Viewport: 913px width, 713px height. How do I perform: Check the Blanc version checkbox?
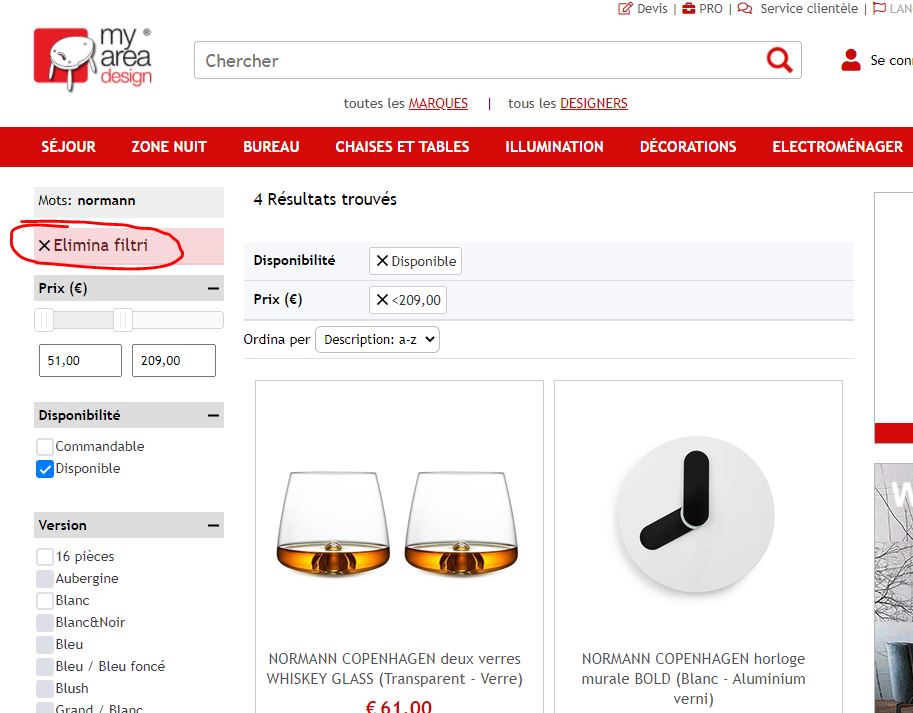tap(45, 601)
